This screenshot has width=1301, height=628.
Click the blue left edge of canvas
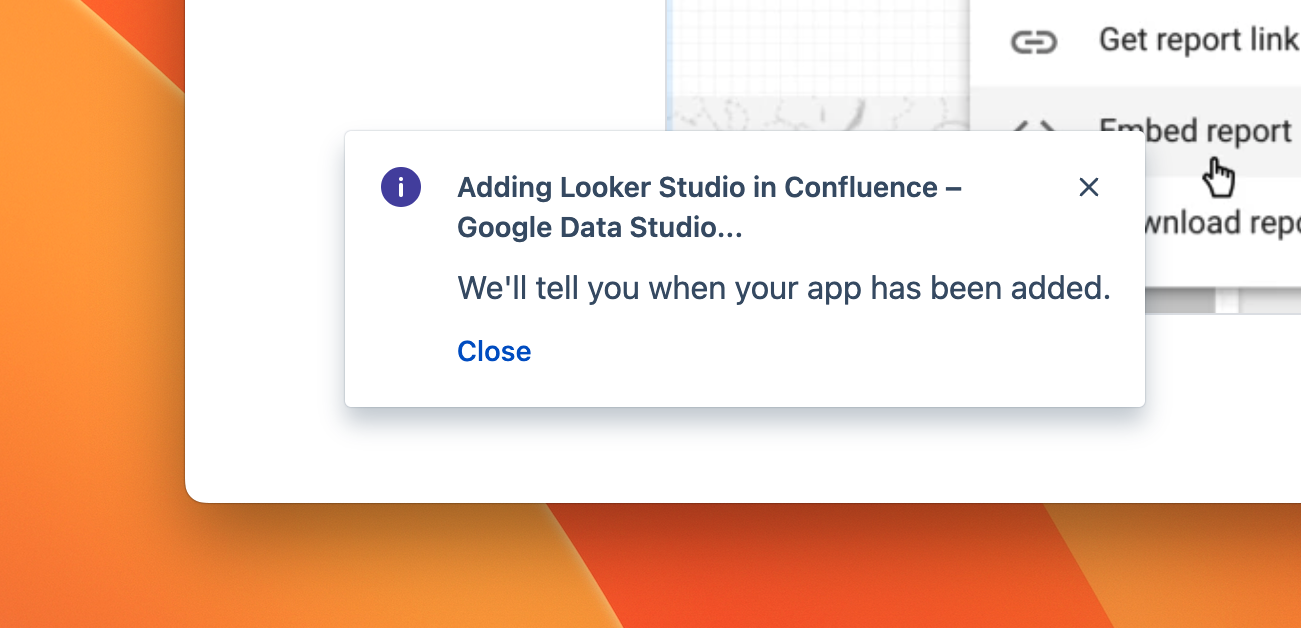667,60
